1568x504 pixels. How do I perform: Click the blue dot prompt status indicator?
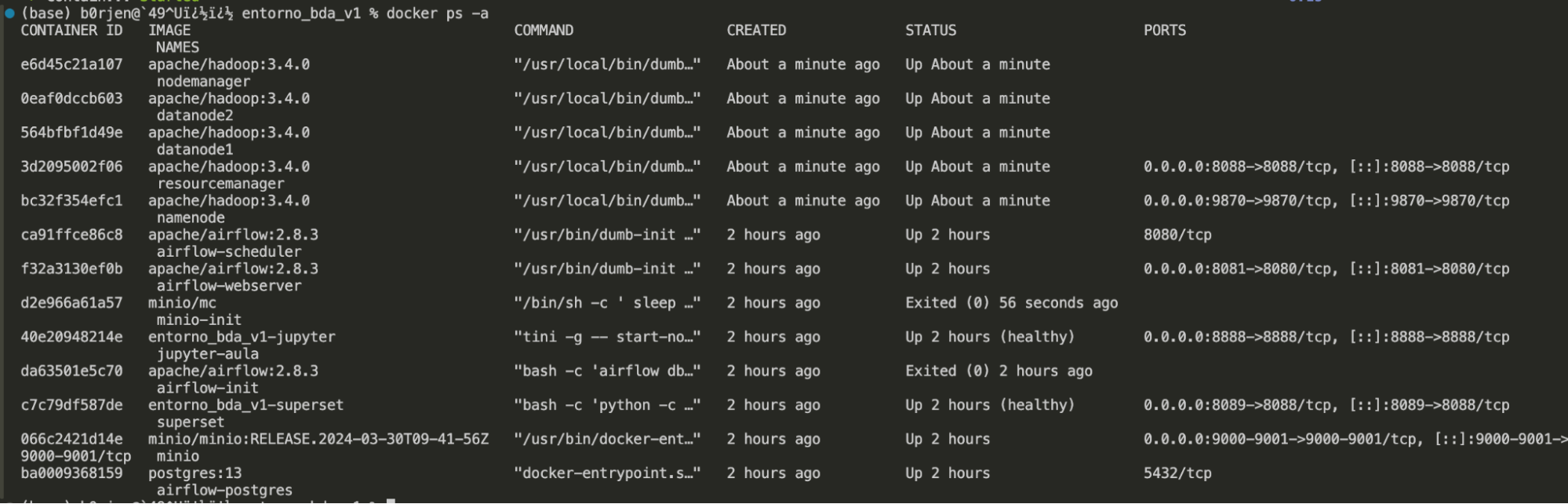(x=9, y=13)
